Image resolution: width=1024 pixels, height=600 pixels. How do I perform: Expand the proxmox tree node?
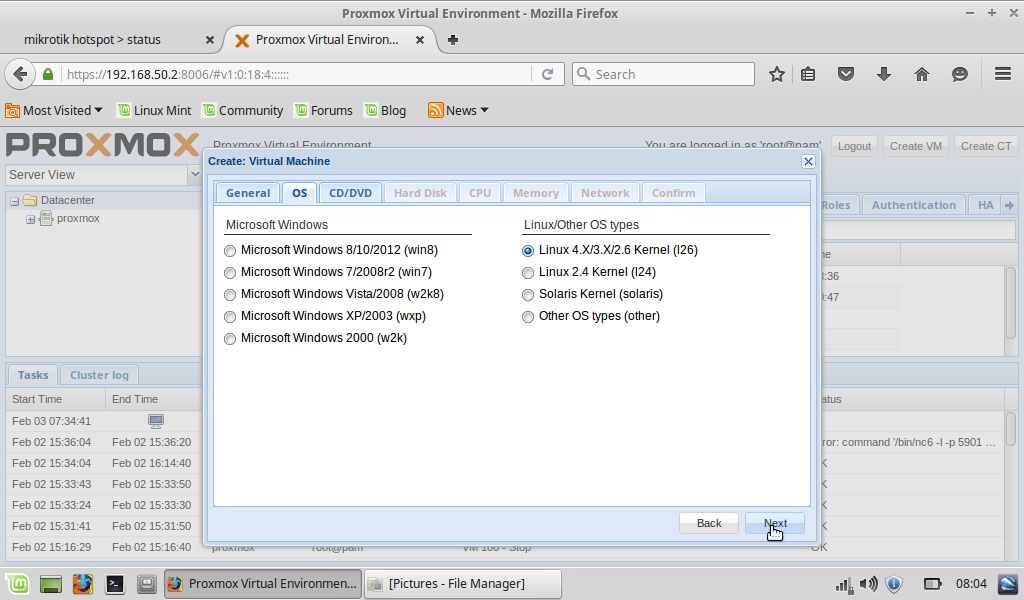point(30,219)
